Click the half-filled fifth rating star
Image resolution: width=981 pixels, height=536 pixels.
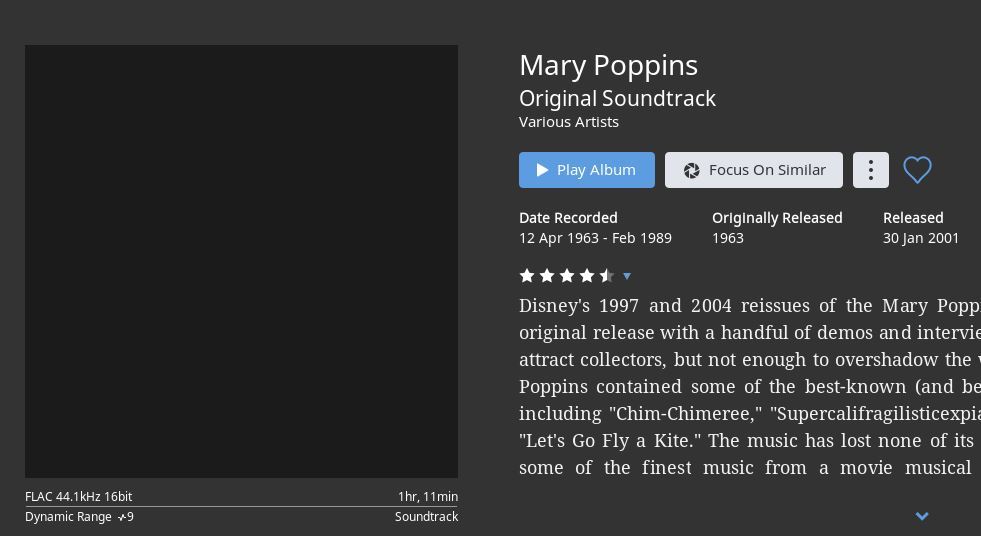pyautogui.click(x=607, y=275)
